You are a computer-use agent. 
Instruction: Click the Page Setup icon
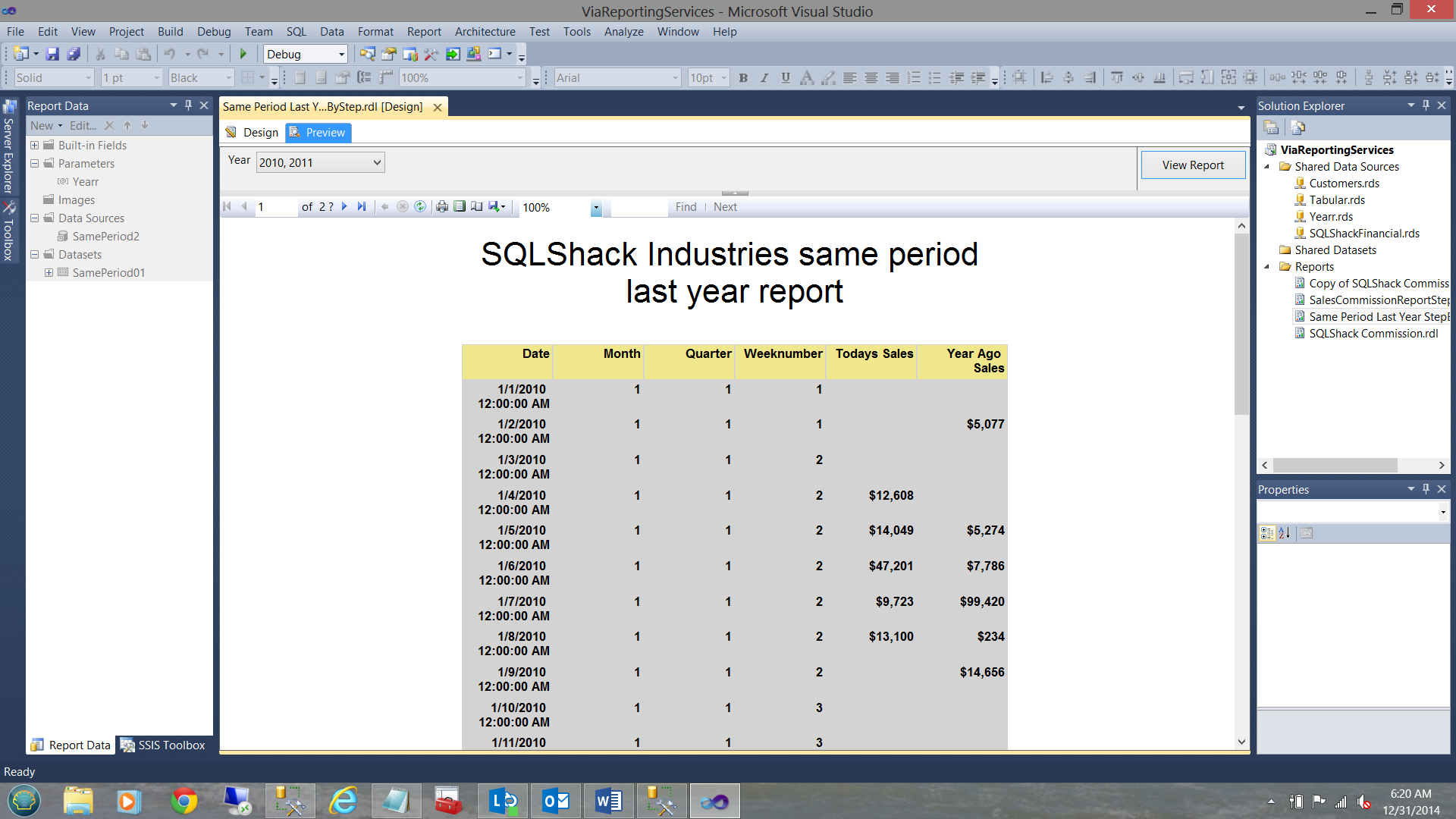pos(476,206)
